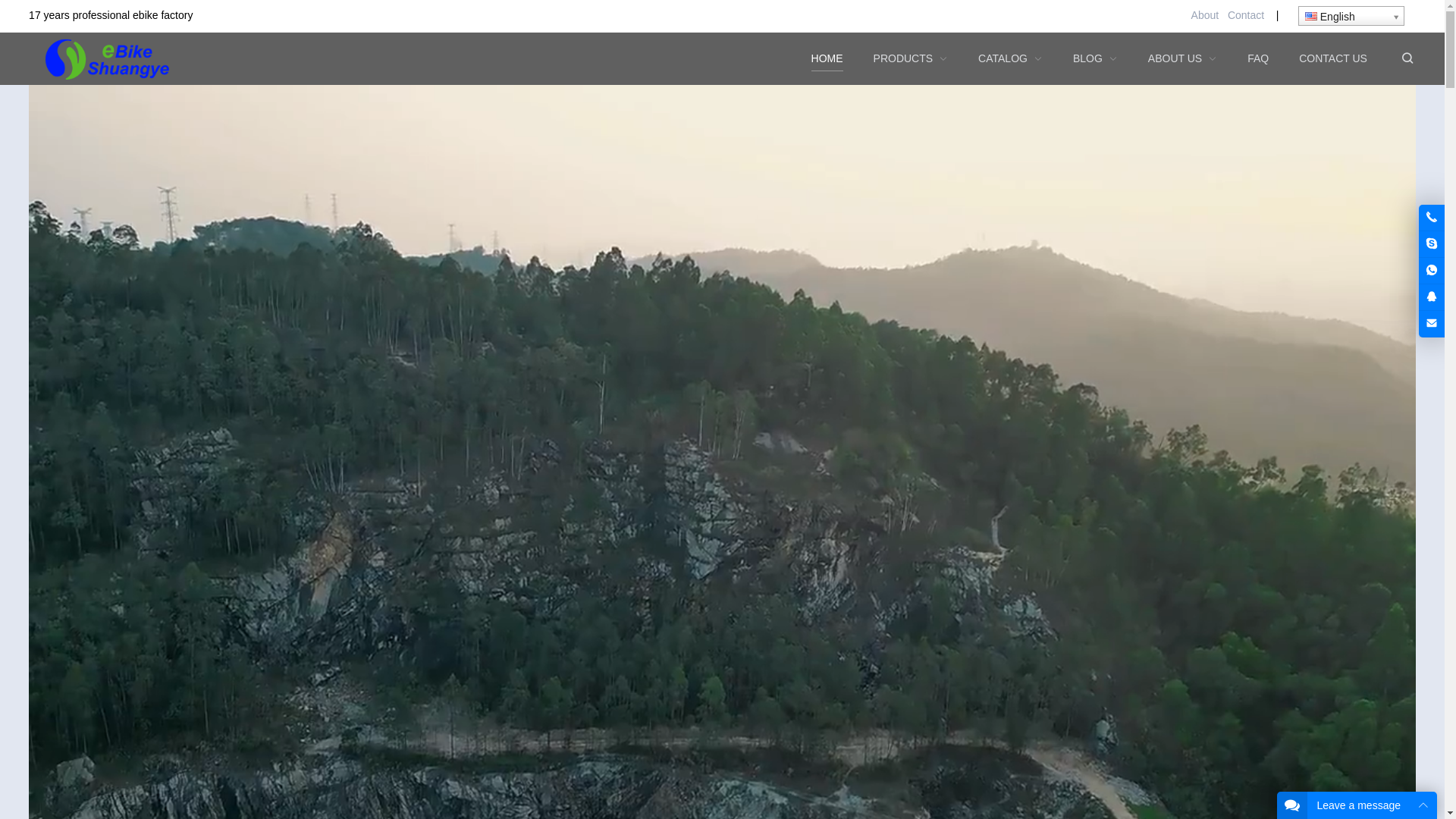The image size is (1456, 819).
Task: Open the FAQ menu item
Action: pyautogui.click(x=1257, y=58)
